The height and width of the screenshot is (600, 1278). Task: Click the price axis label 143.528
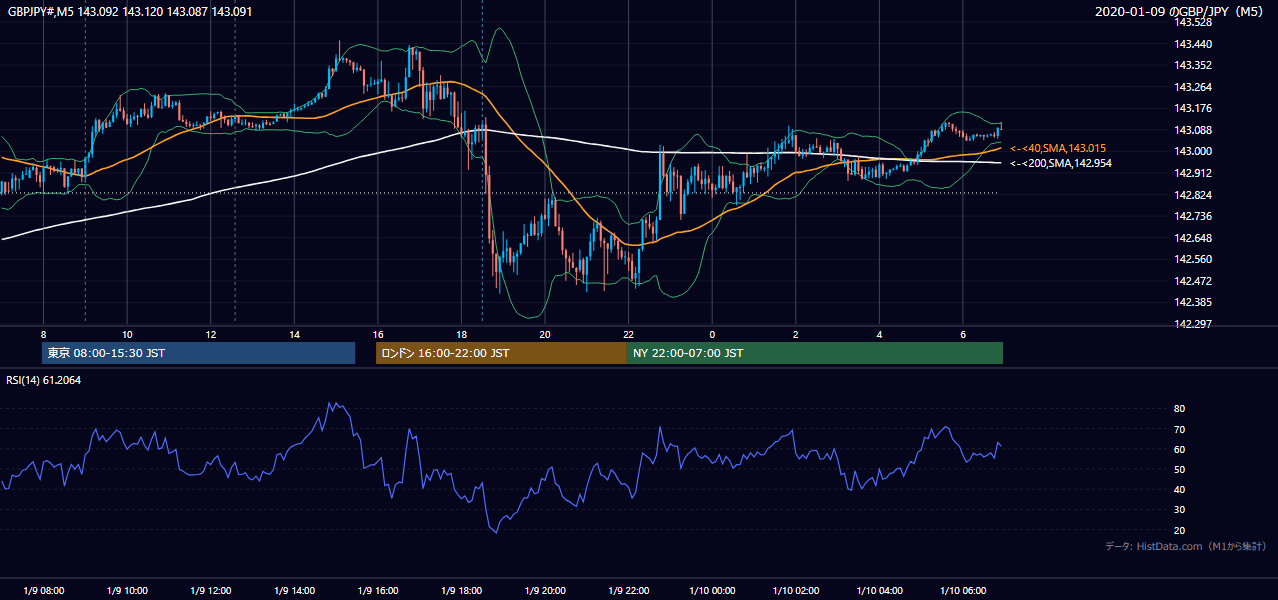[x=1193, y=23]
